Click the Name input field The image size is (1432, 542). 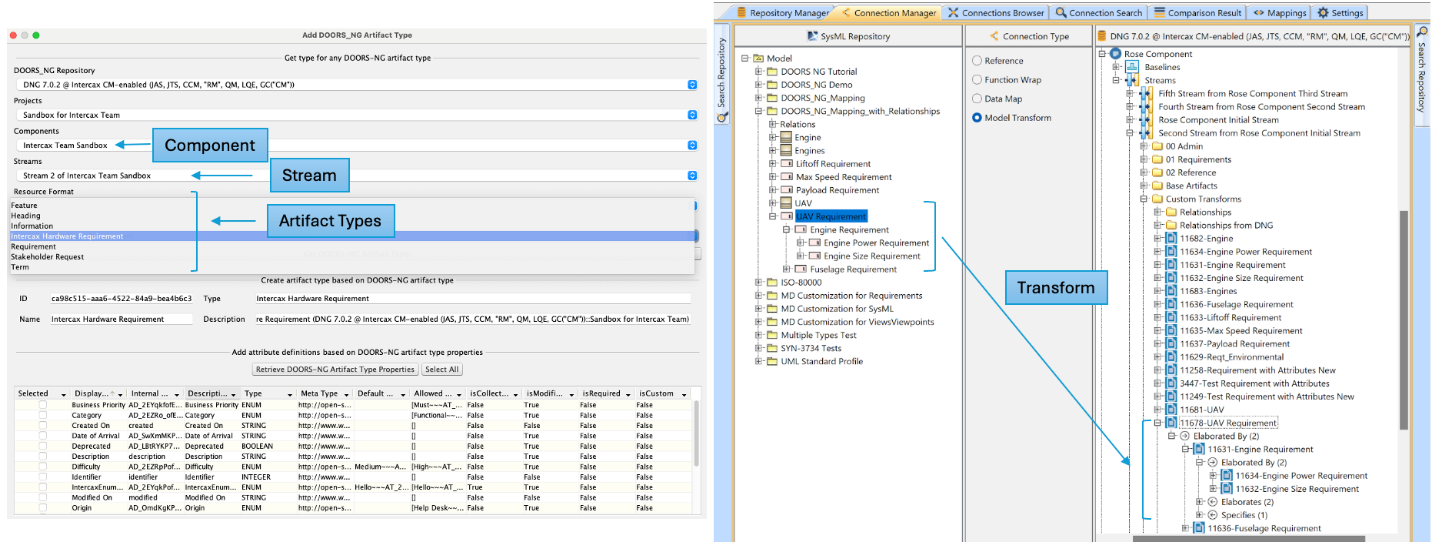[120, 319]
